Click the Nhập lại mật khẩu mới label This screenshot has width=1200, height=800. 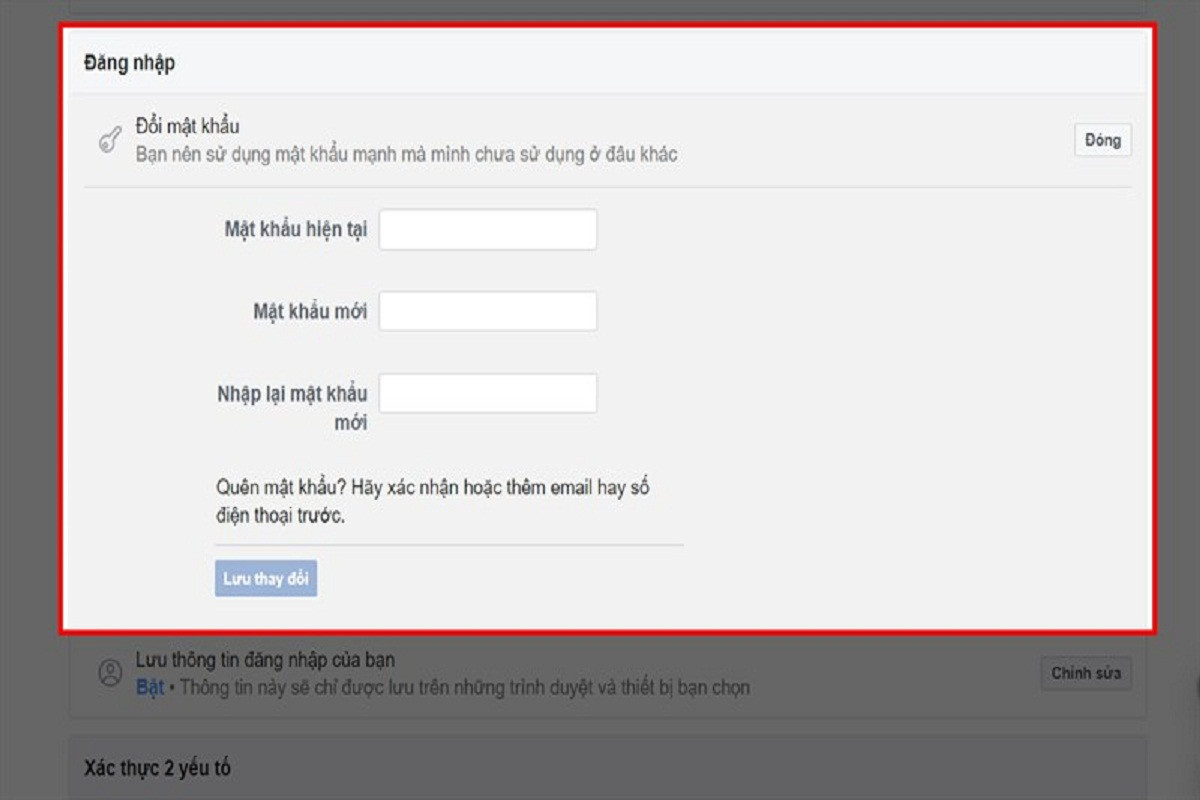(x=292, y=408)
